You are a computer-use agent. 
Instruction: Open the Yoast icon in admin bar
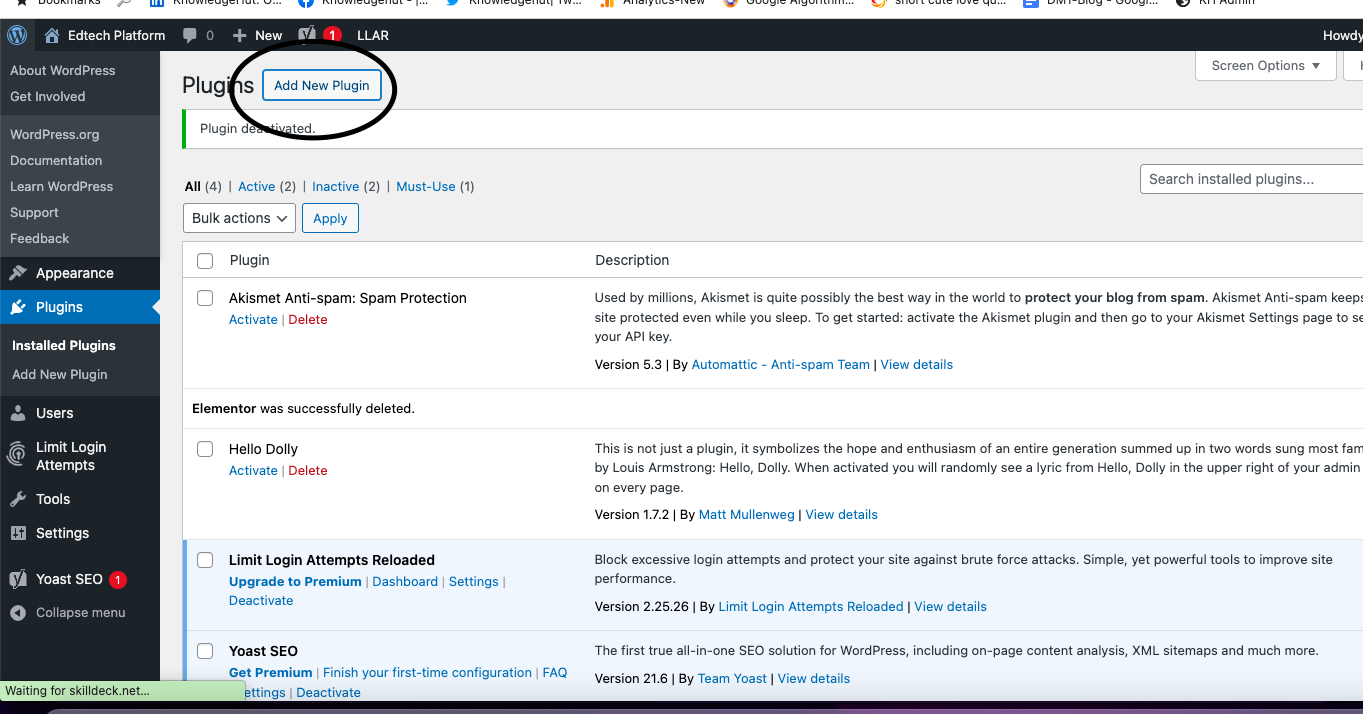307,35
